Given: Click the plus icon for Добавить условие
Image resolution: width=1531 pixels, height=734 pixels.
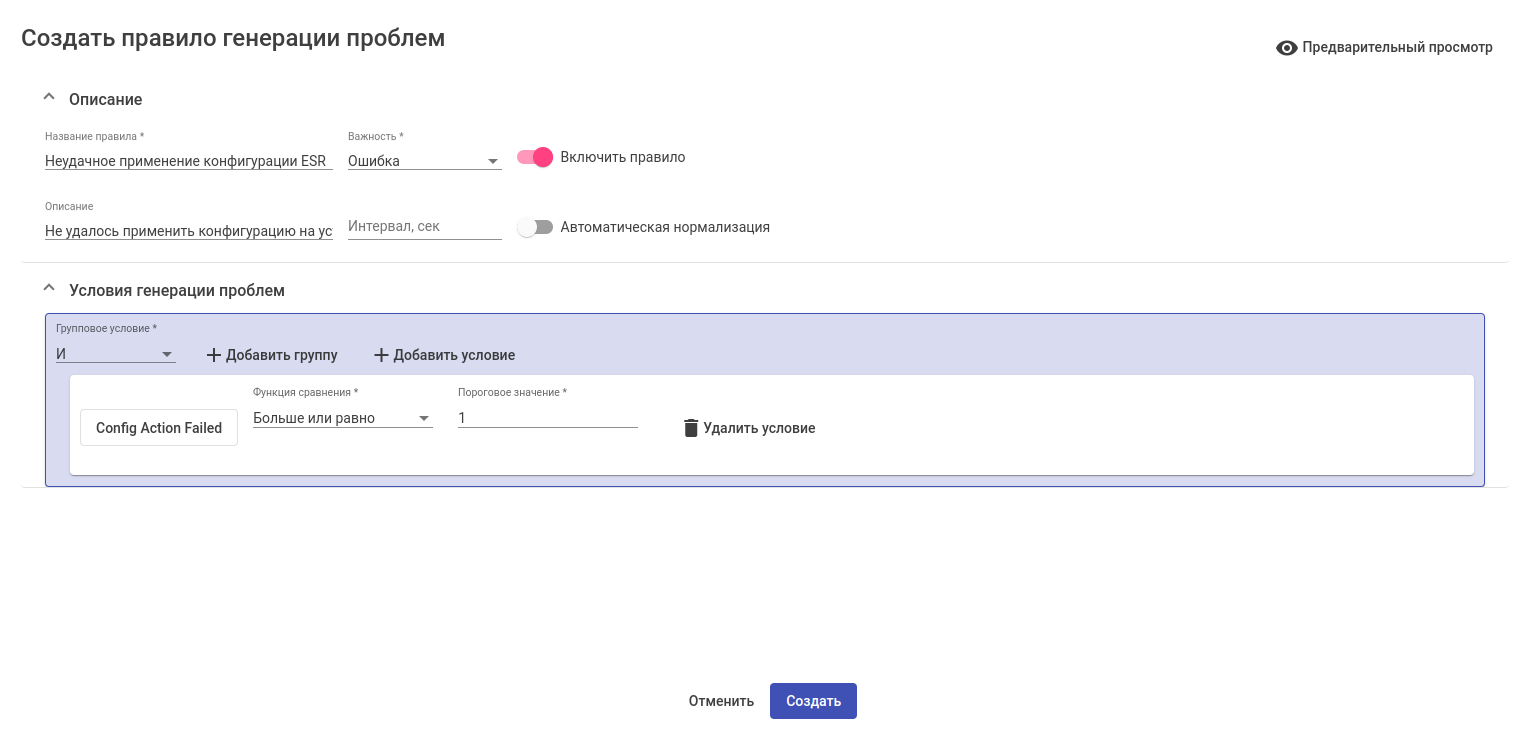Looking at the screenshot, I should point(380,355).
